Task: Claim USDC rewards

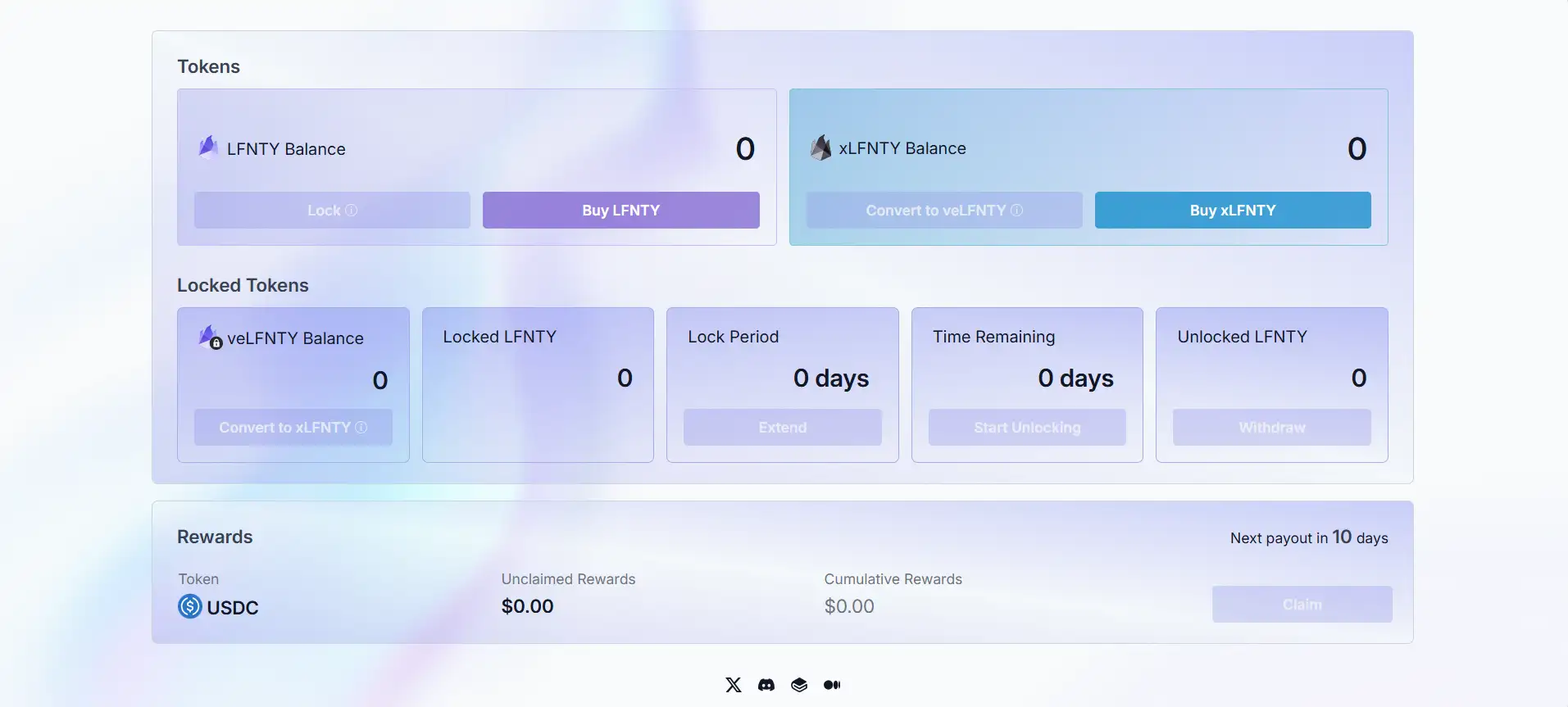Action: point(1302,605)
